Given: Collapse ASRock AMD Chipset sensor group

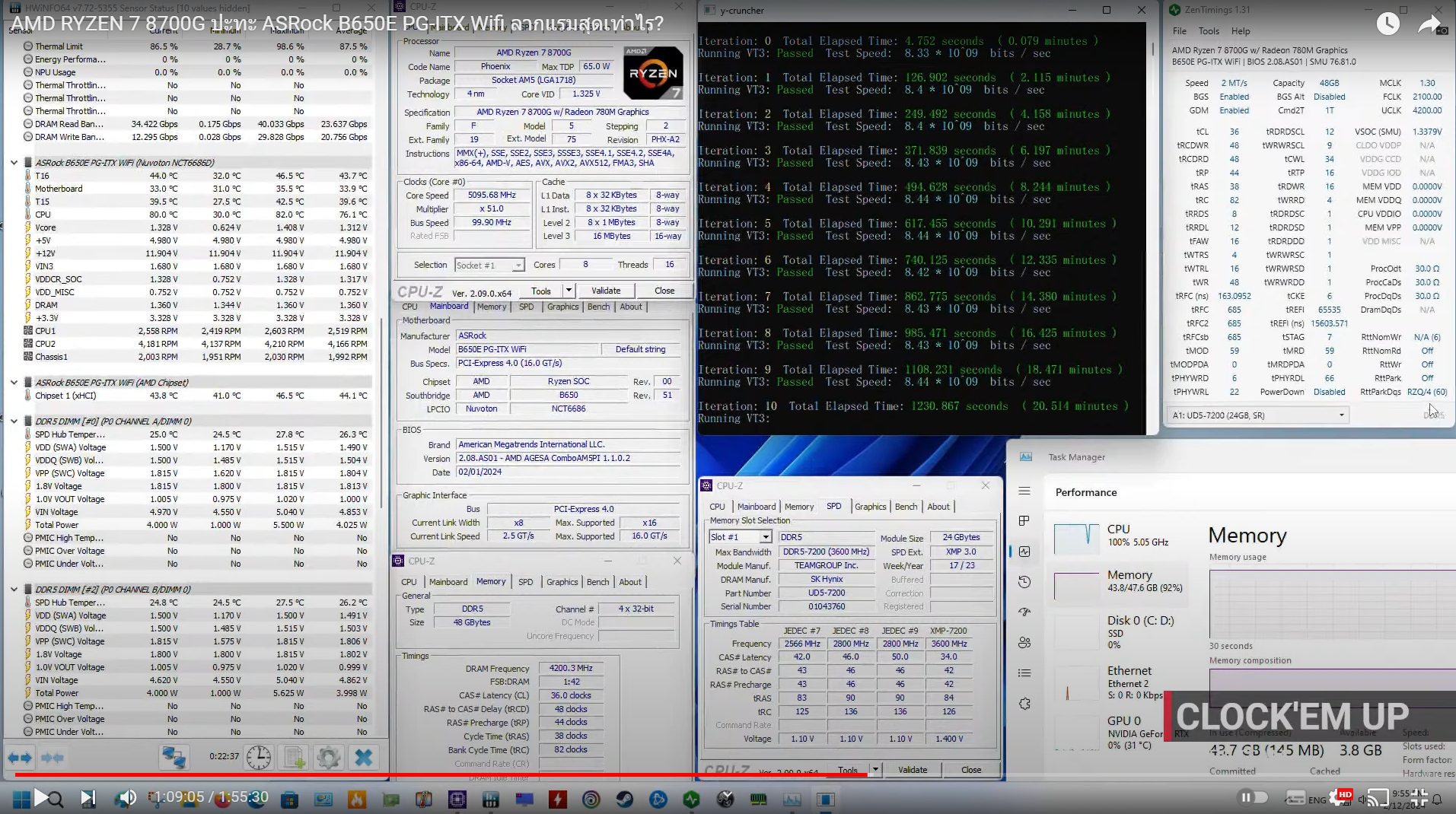Looking at the screenshot, I should [x=14, y=383].
